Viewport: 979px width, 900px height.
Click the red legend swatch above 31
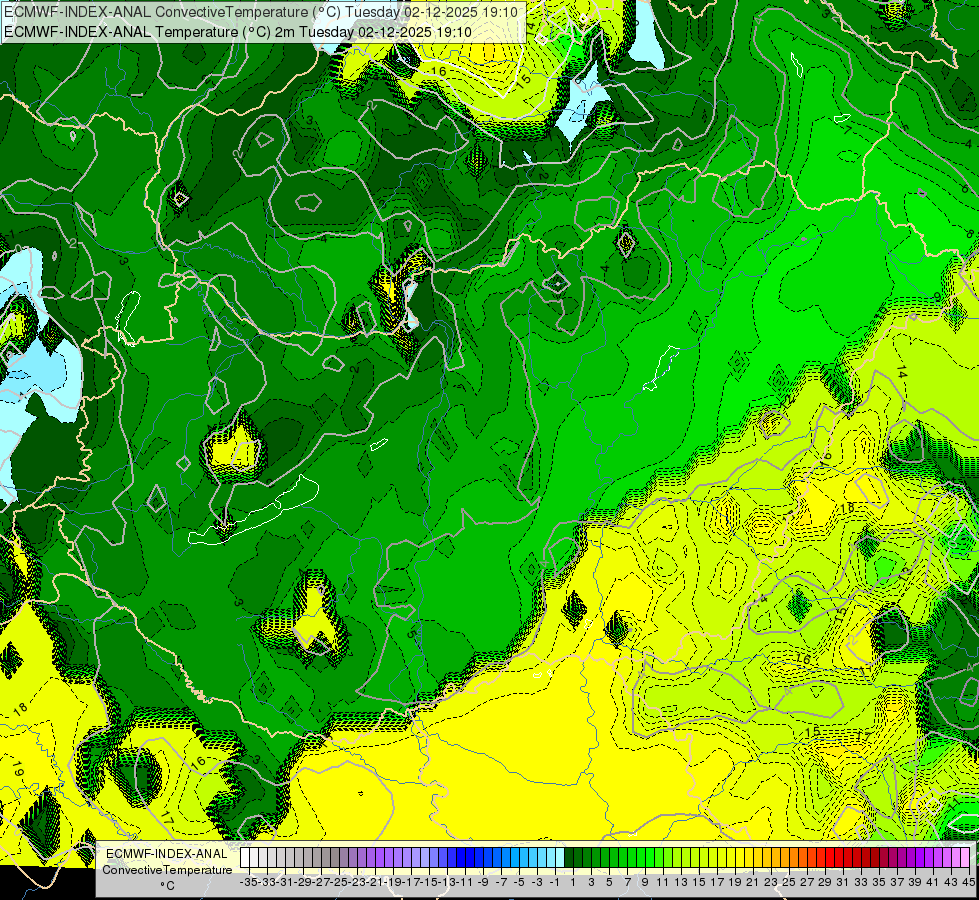839,857
